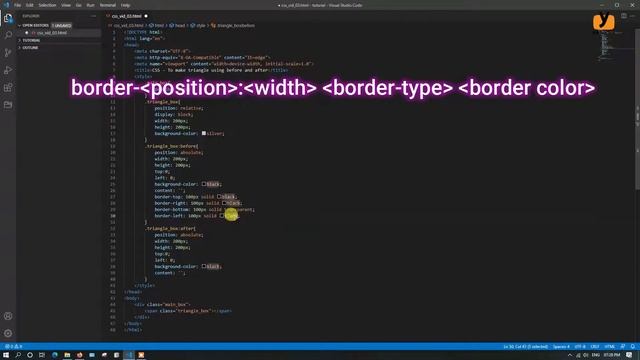Click the Explorer panel more actions ellipsis
Image resolution: width=640 pixels, height=360 pixels.
point(93,16)
